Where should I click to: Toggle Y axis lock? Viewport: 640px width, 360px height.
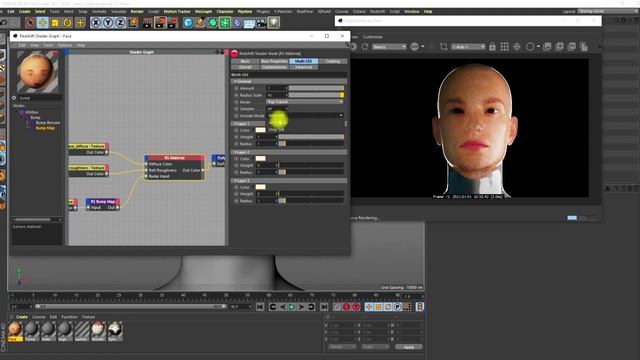tap(108, 23)
